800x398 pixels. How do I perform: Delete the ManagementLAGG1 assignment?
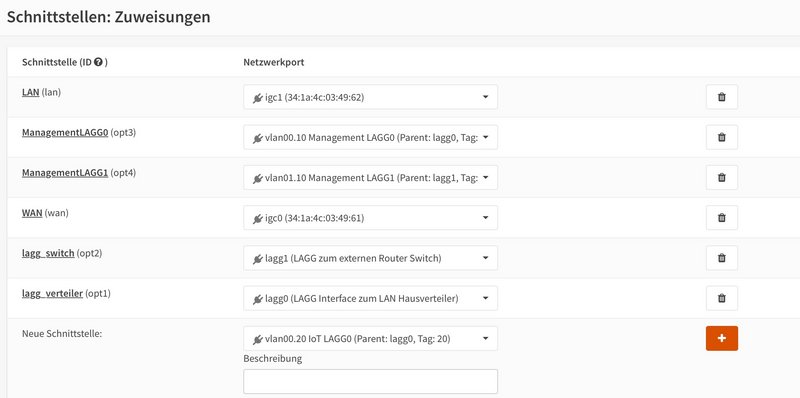point(721,178)
